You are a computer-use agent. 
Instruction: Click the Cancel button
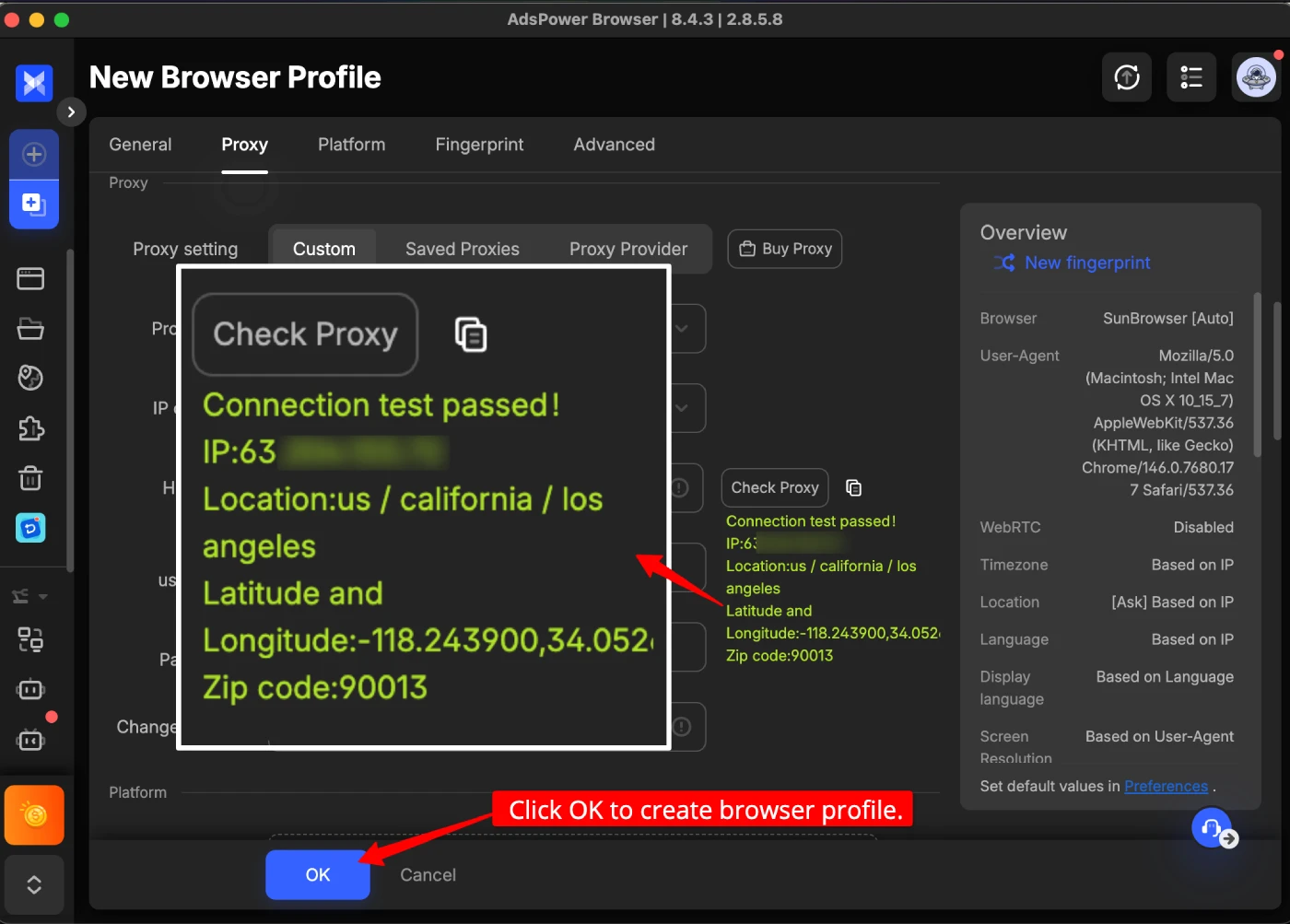[x=428, y=875]
